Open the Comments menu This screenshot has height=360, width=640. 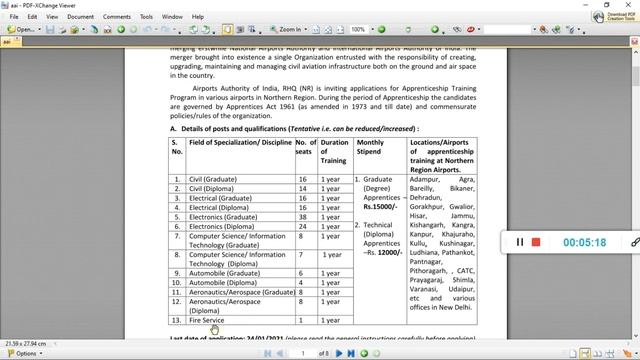[117, 17]
